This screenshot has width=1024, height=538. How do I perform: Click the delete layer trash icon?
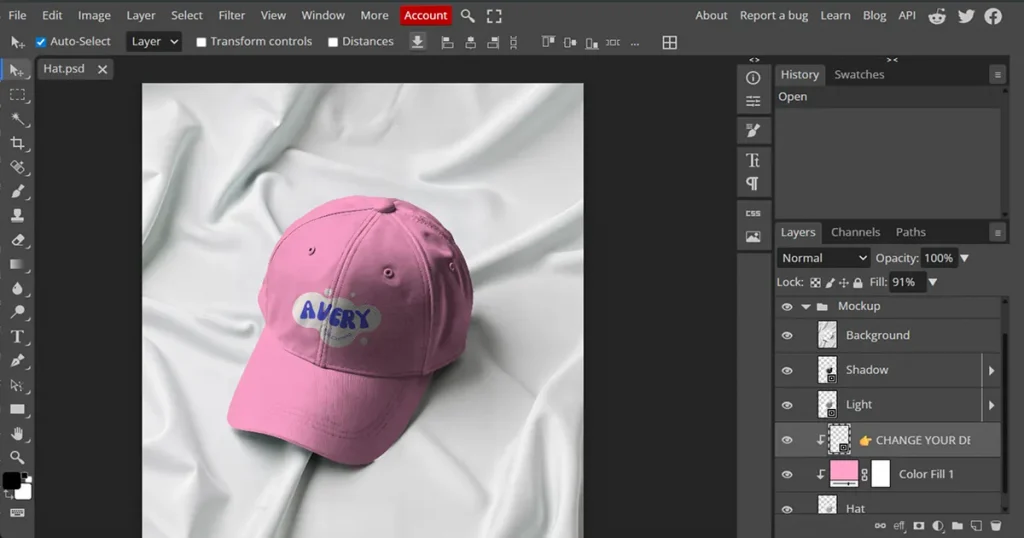tap(995, 526)
